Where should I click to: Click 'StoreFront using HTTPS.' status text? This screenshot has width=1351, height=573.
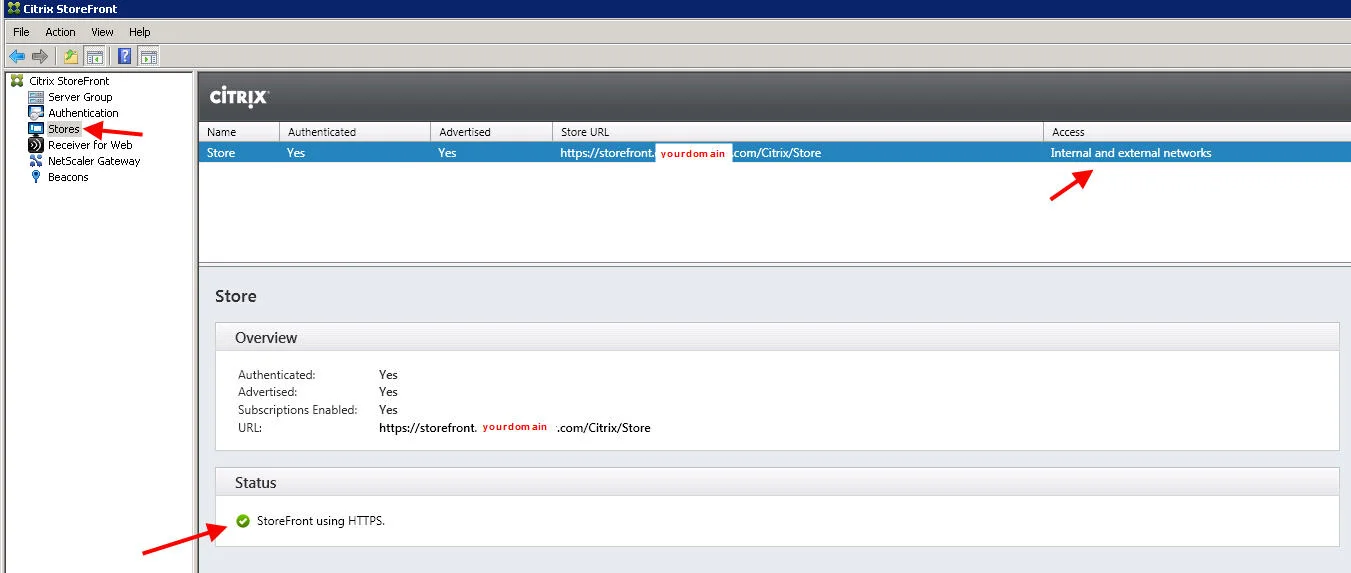[x=321, y=521]
